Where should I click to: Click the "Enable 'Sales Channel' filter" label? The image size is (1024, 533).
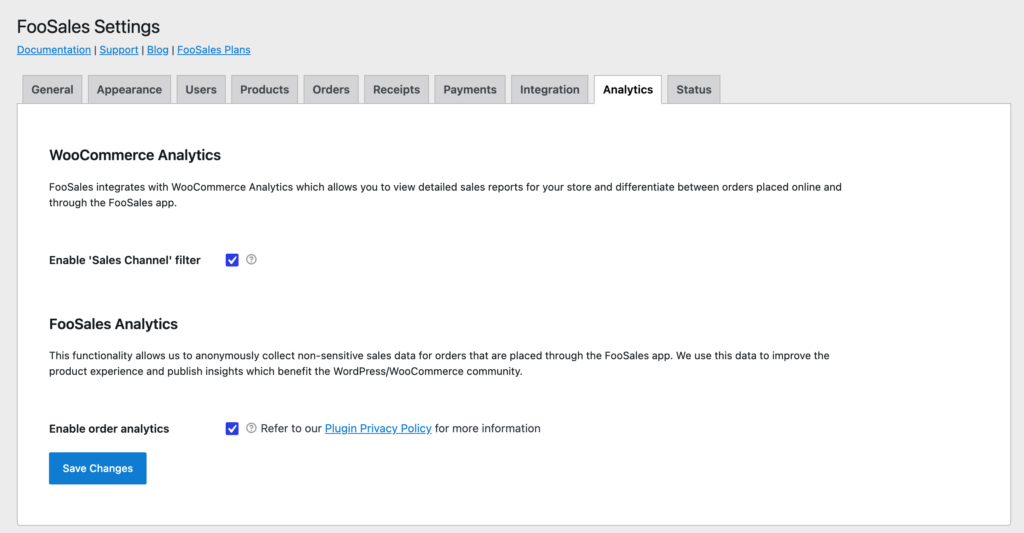tap(125, 260)
